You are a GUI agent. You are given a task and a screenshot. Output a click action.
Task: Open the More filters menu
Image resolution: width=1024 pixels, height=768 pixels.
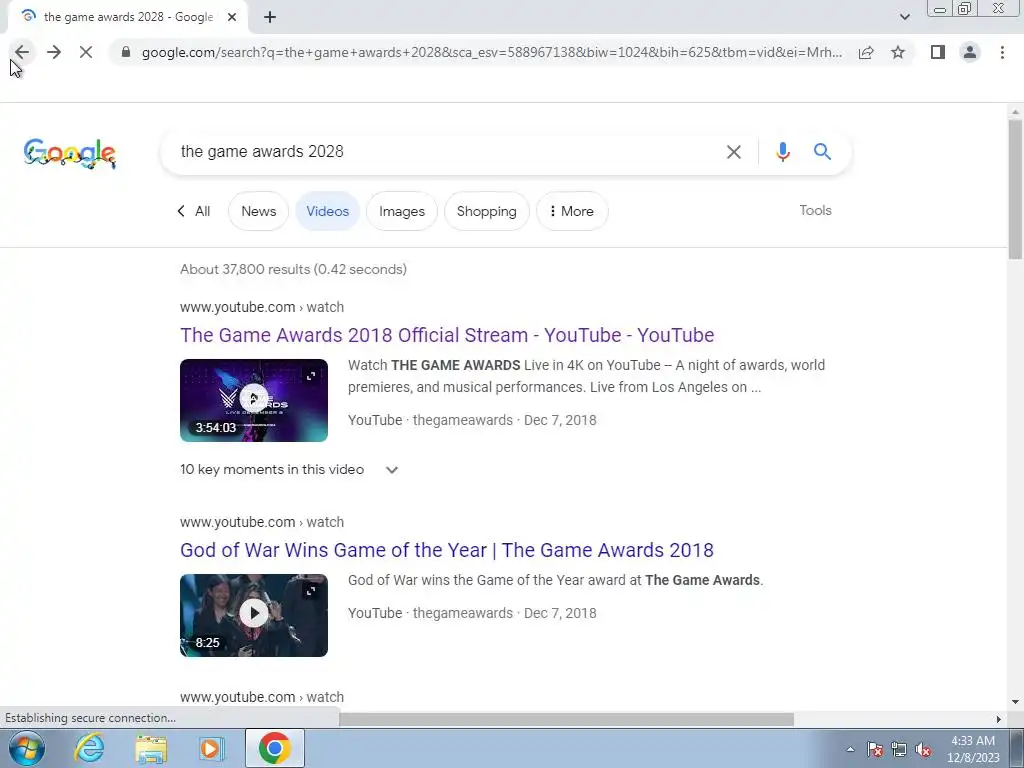pos(572,211)
